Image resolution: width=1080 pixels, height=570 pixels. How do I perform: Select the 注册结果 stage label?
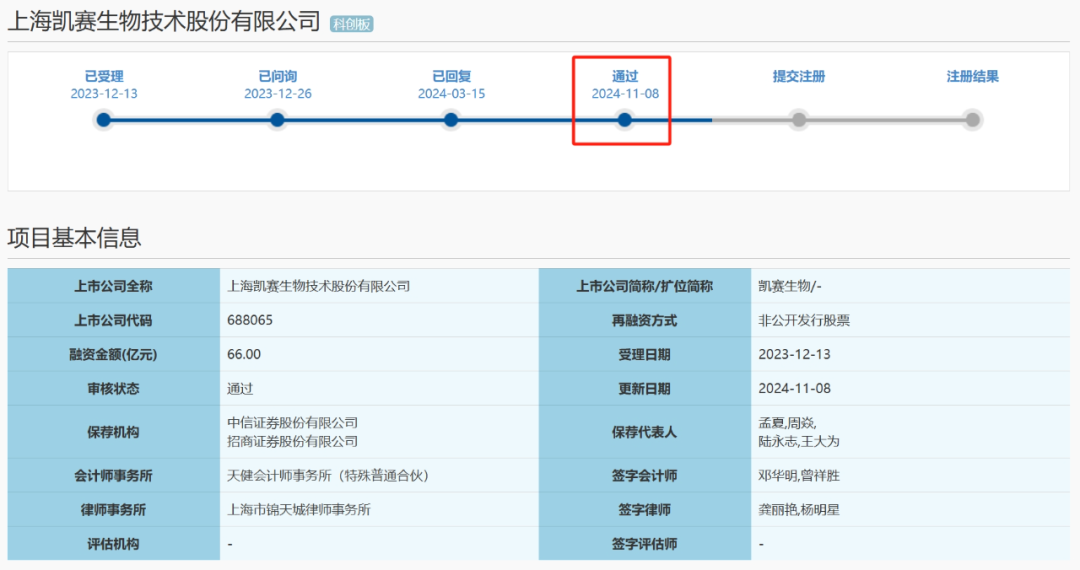pos(972,76)
